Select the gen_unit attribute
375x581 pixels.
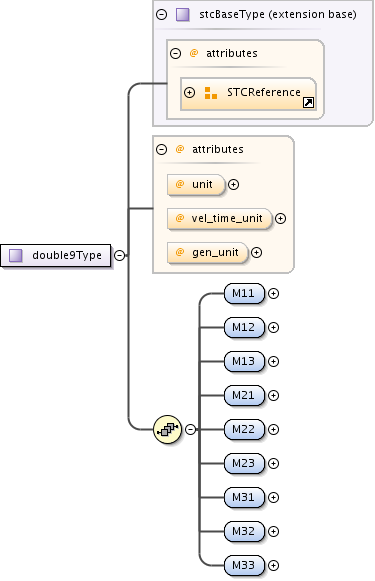point(208,252)
